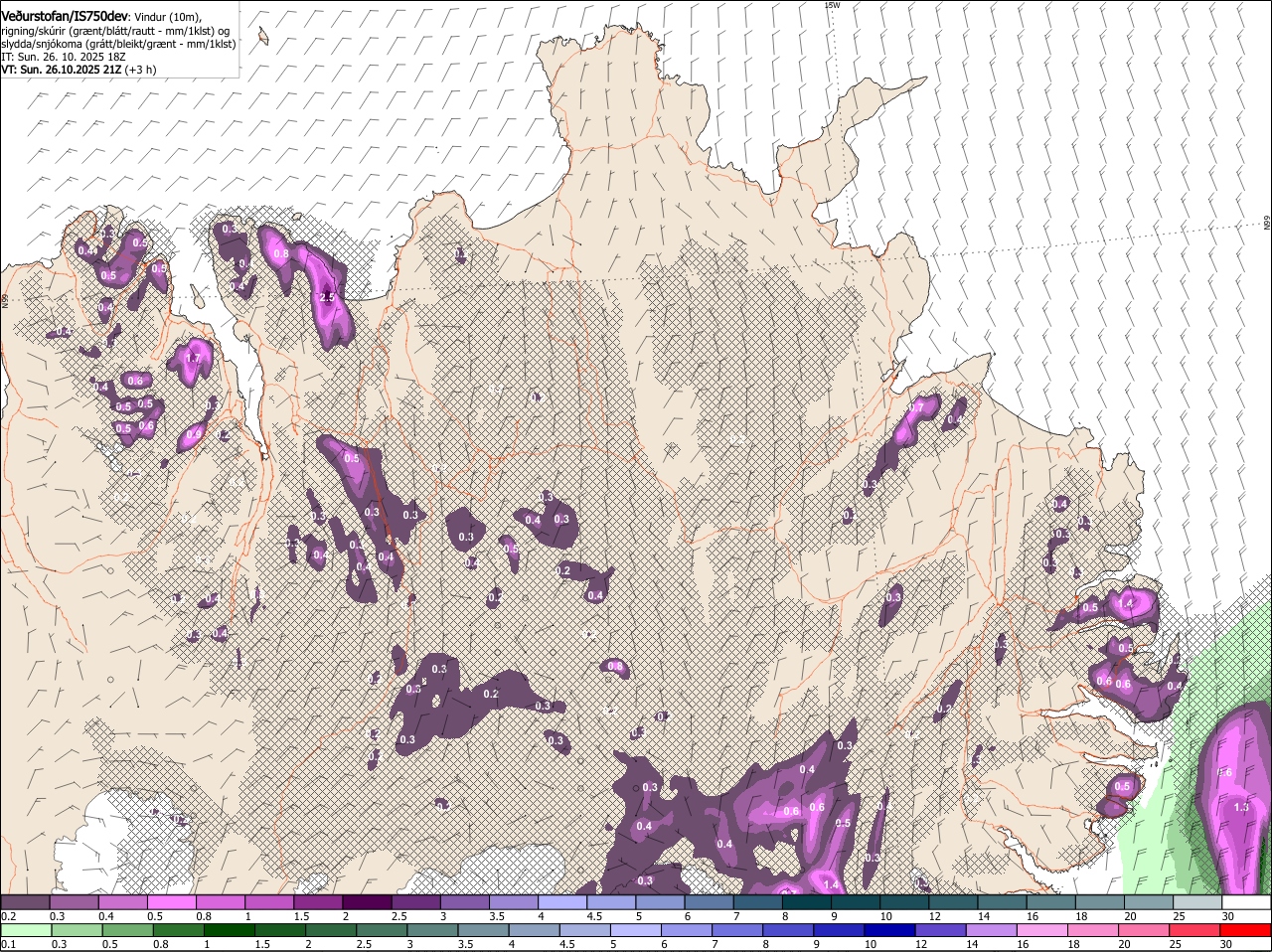Select the pure red 30 swatch in lower scale

coord(1245,930)
